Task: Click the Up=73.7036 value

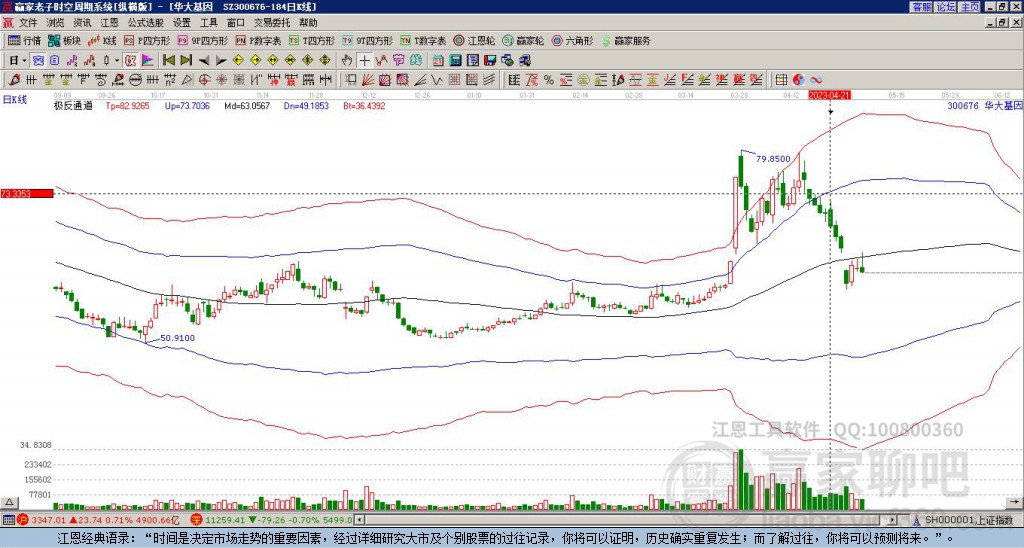Action: pyautogui.click(x=187, y=106)
